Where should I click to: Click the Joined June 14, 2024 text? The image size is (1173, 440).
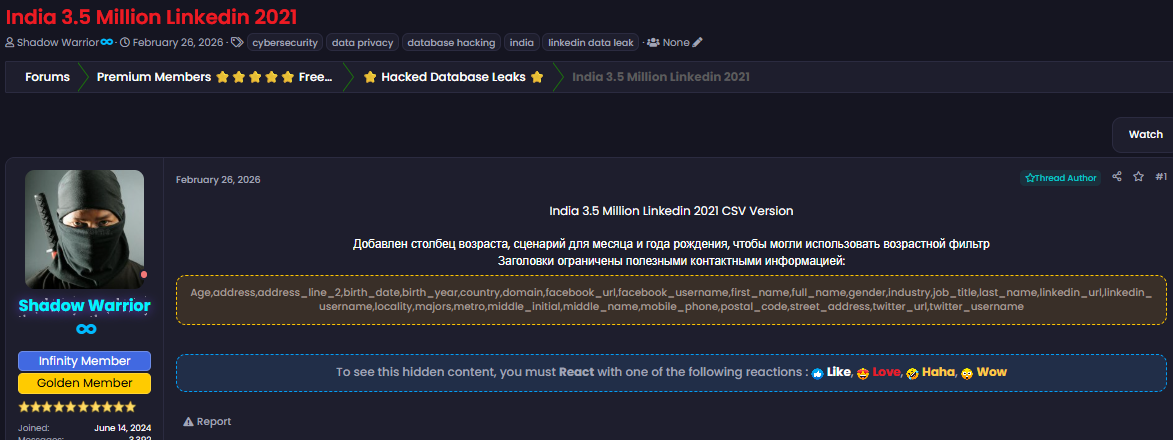[85, 427]
